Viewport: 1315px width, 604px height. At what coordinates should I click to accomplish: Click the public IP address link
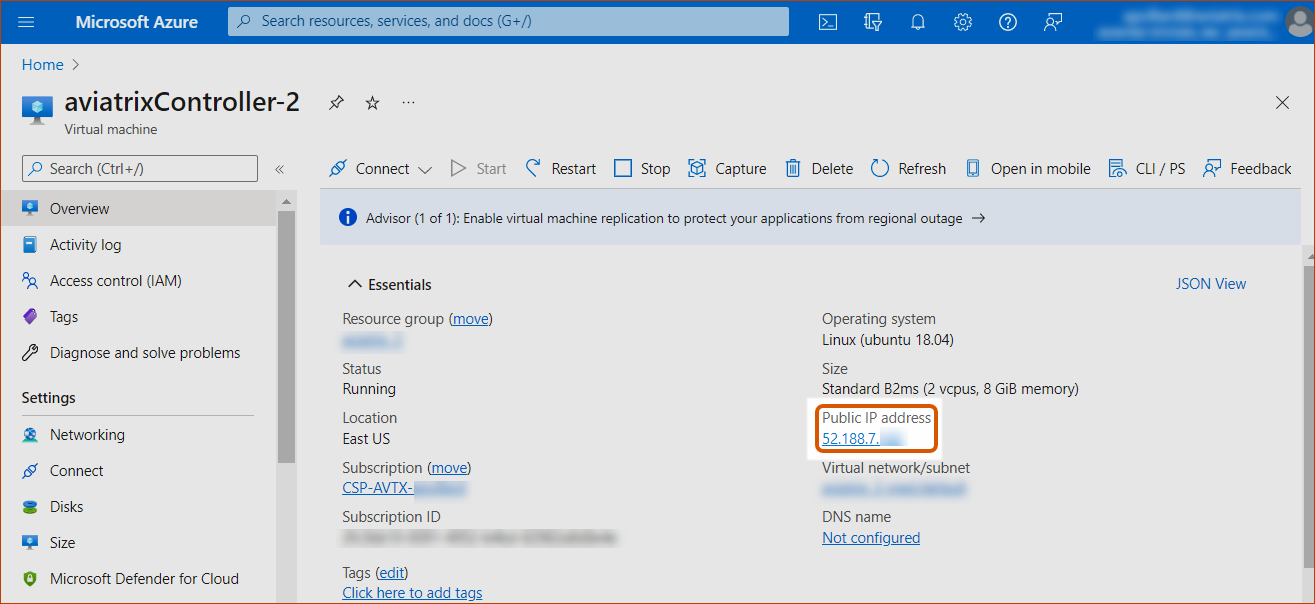pos(863,439)
